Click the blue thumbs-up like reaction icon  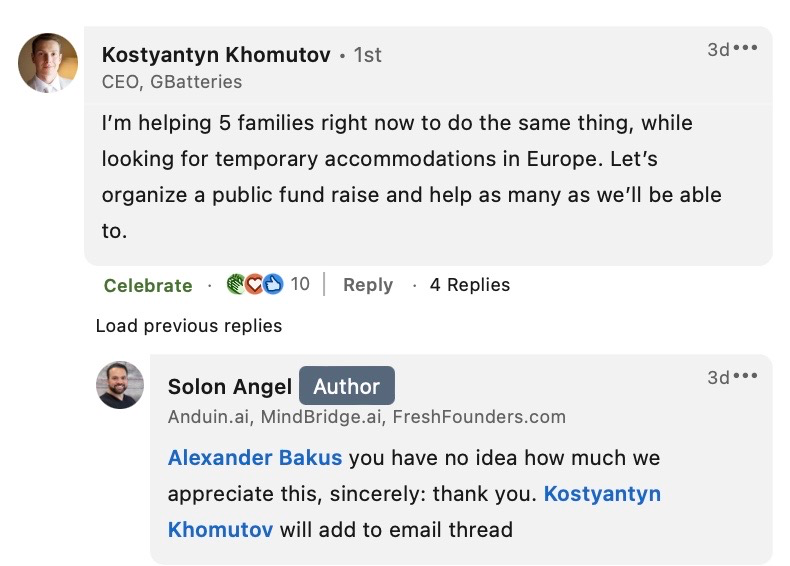(273, 285)
